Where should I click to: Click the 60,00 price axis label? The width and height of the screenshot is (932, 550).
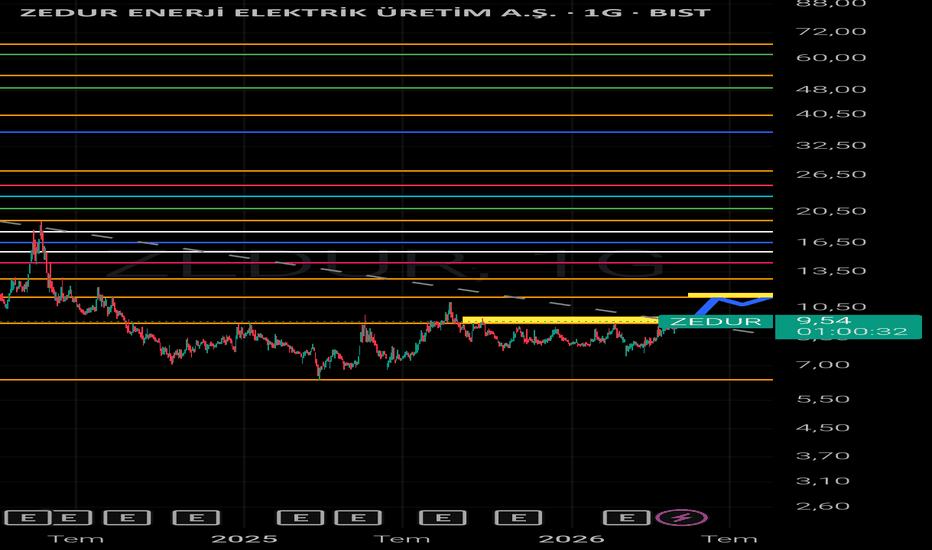tap(831, 58)
